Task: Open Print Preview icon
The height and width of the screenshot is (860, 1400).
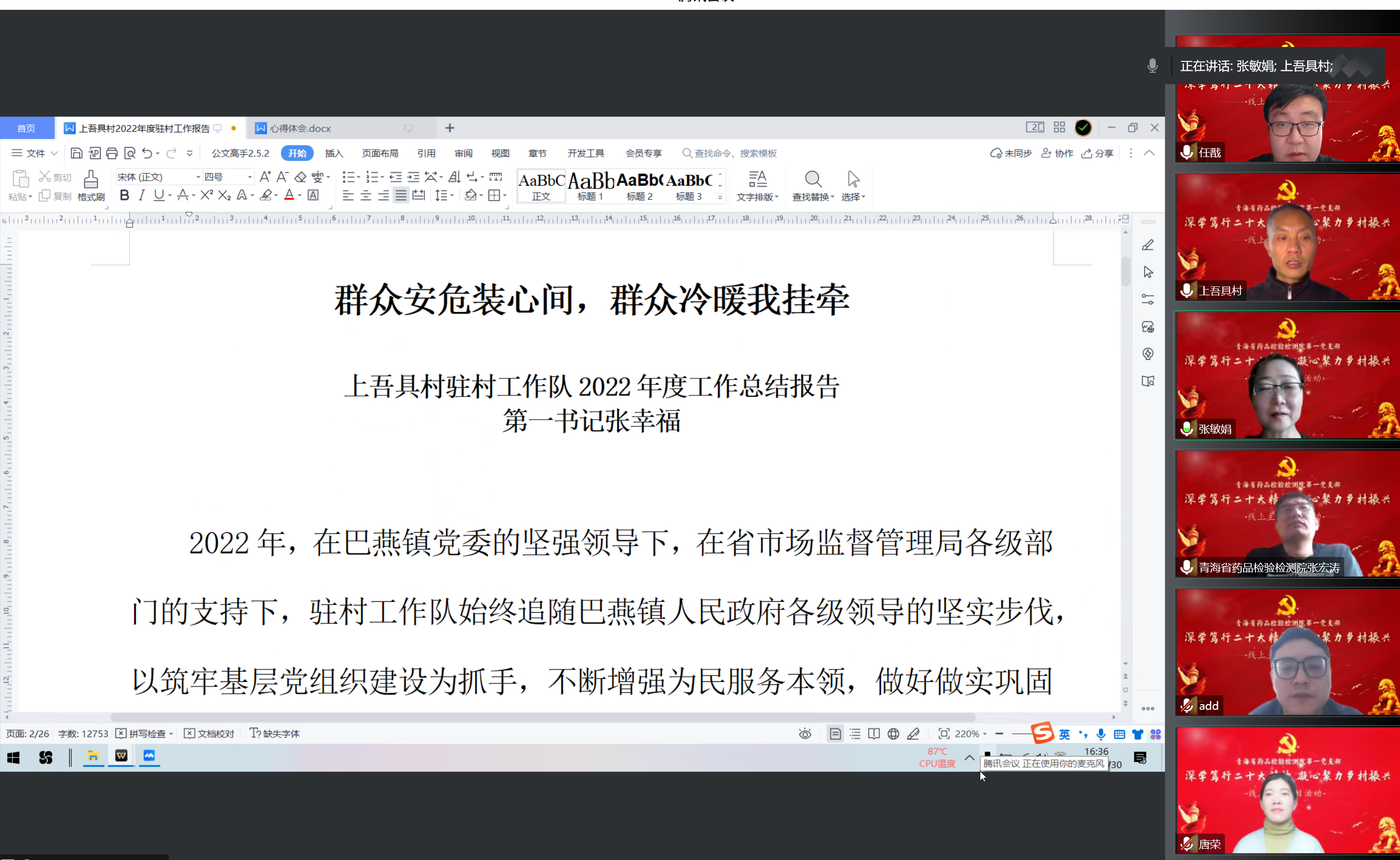Action: pyautogui.click(x=130, y=153)
